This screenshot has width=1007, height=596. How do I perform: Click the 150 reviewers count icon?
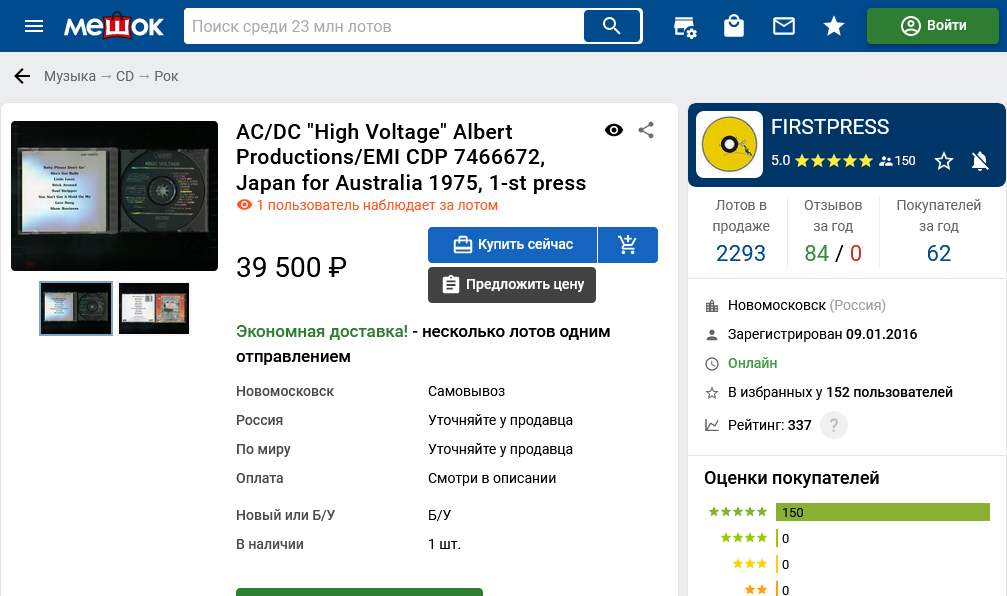pos(897,161)
